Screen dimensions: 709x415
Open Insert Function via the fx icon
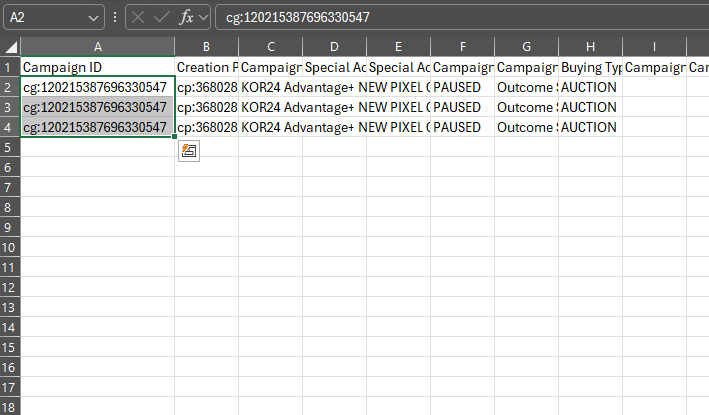[186, 17]
